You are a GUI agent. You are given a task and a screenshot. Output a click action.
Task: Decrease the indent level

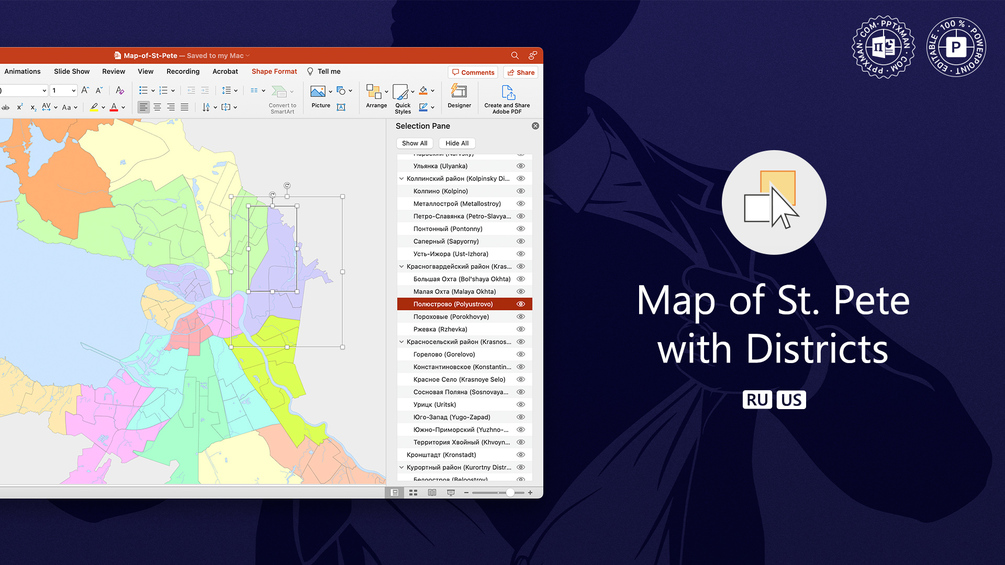pyautogui.click(x=191, y=90)
